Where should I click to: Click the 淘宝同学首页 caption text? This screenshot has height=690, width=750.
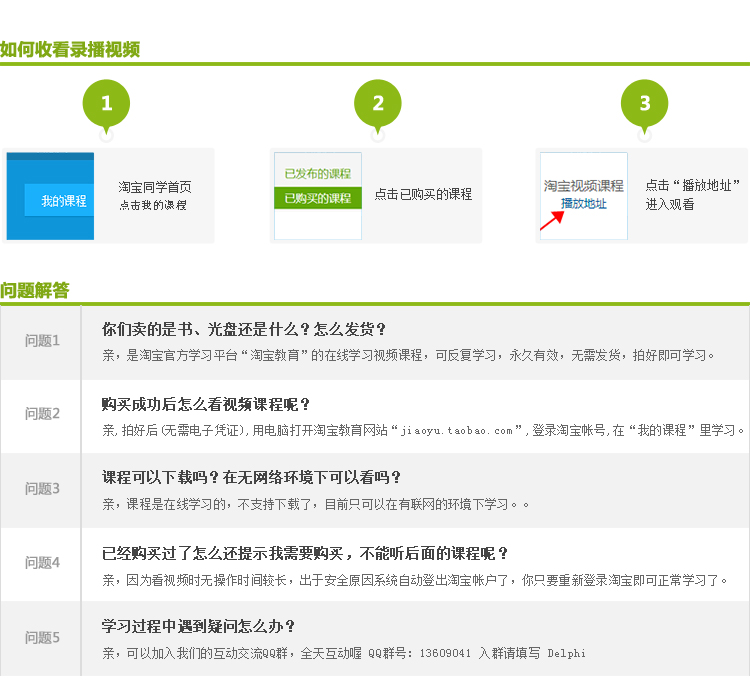tap(155, 187)
